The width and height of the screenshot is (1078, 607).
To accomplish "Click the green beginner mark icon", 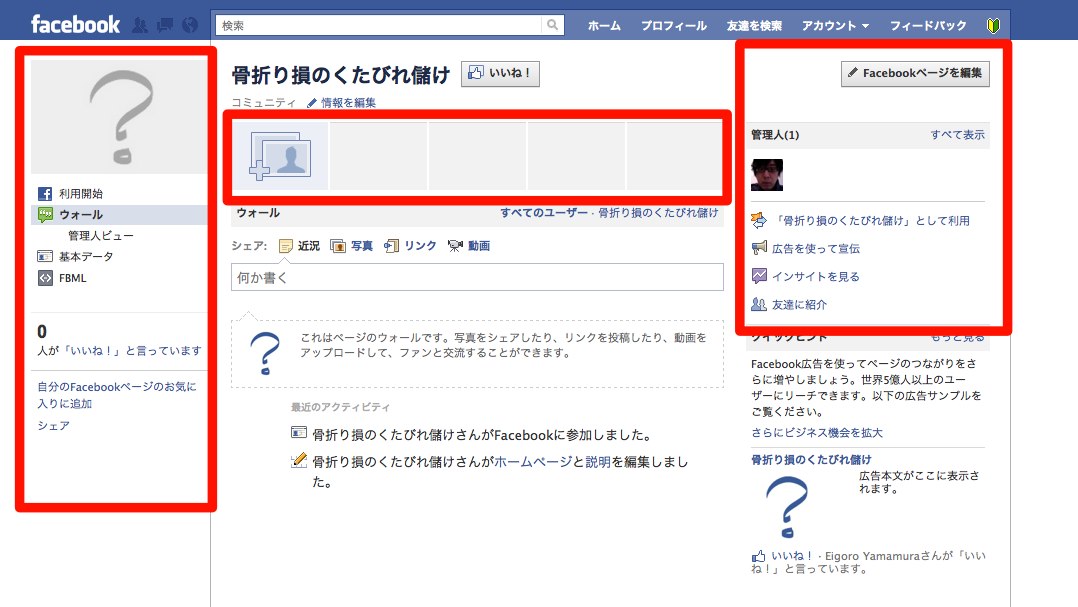I will (x=993, y=25).
